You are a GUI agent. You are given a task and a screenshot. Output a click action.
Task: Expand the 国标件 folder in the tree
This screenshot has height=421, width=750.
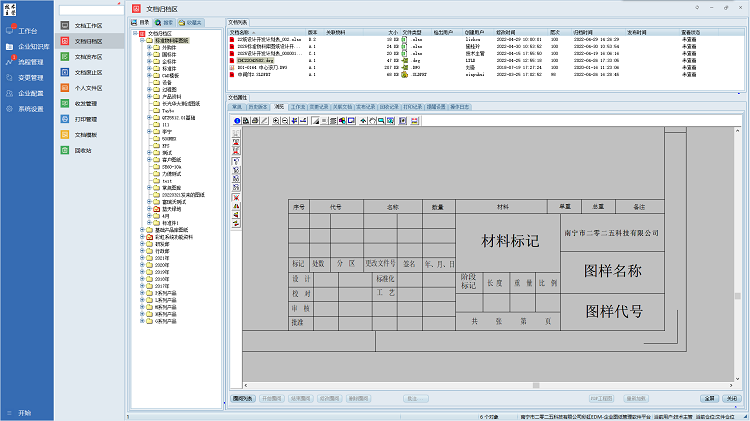149,55
